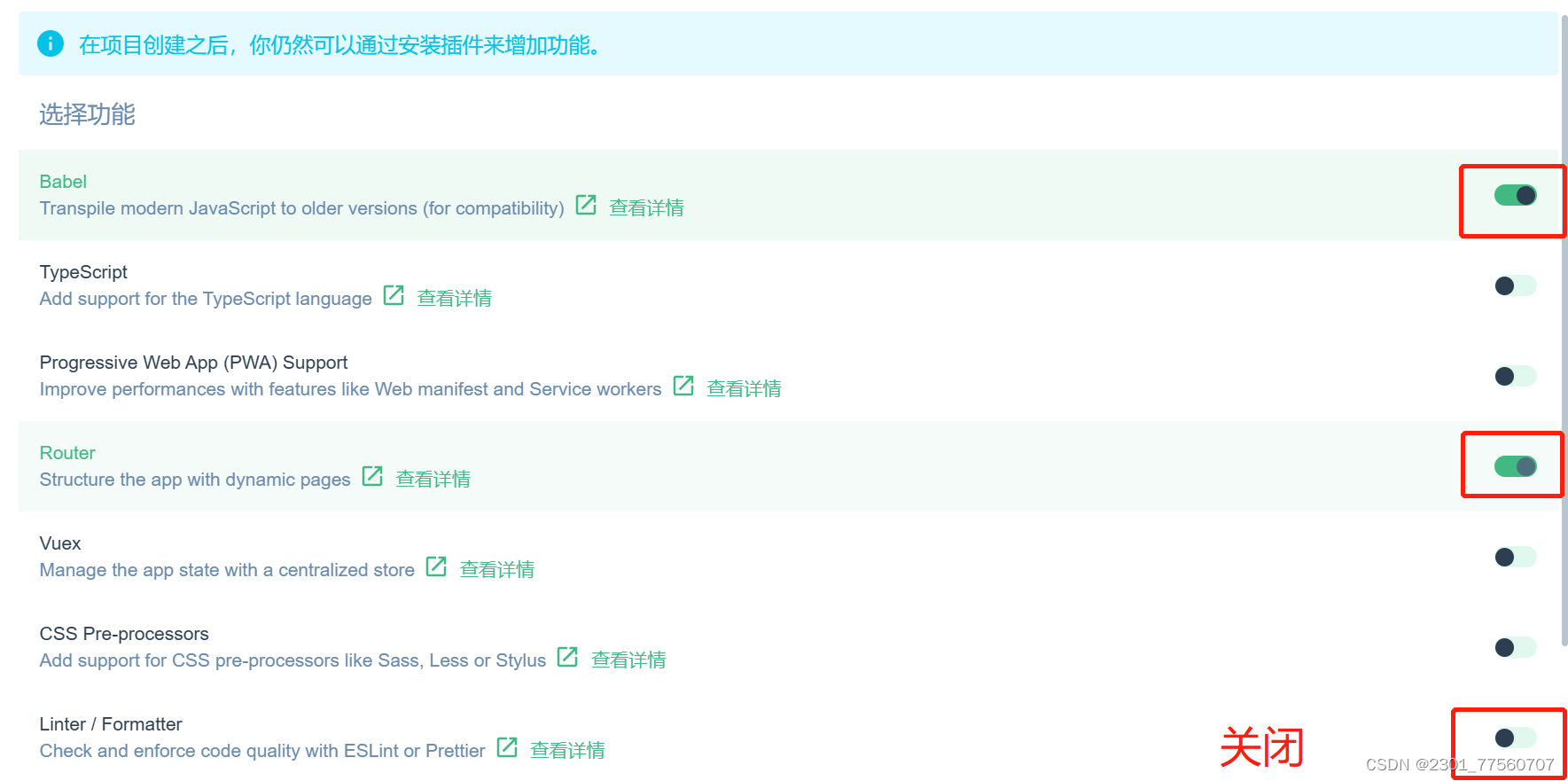The width and height of the screenshot is (1568, 781).
Task: Click 'Improve performances with features like Web manifest' description
Action: [x=350, y=389]
